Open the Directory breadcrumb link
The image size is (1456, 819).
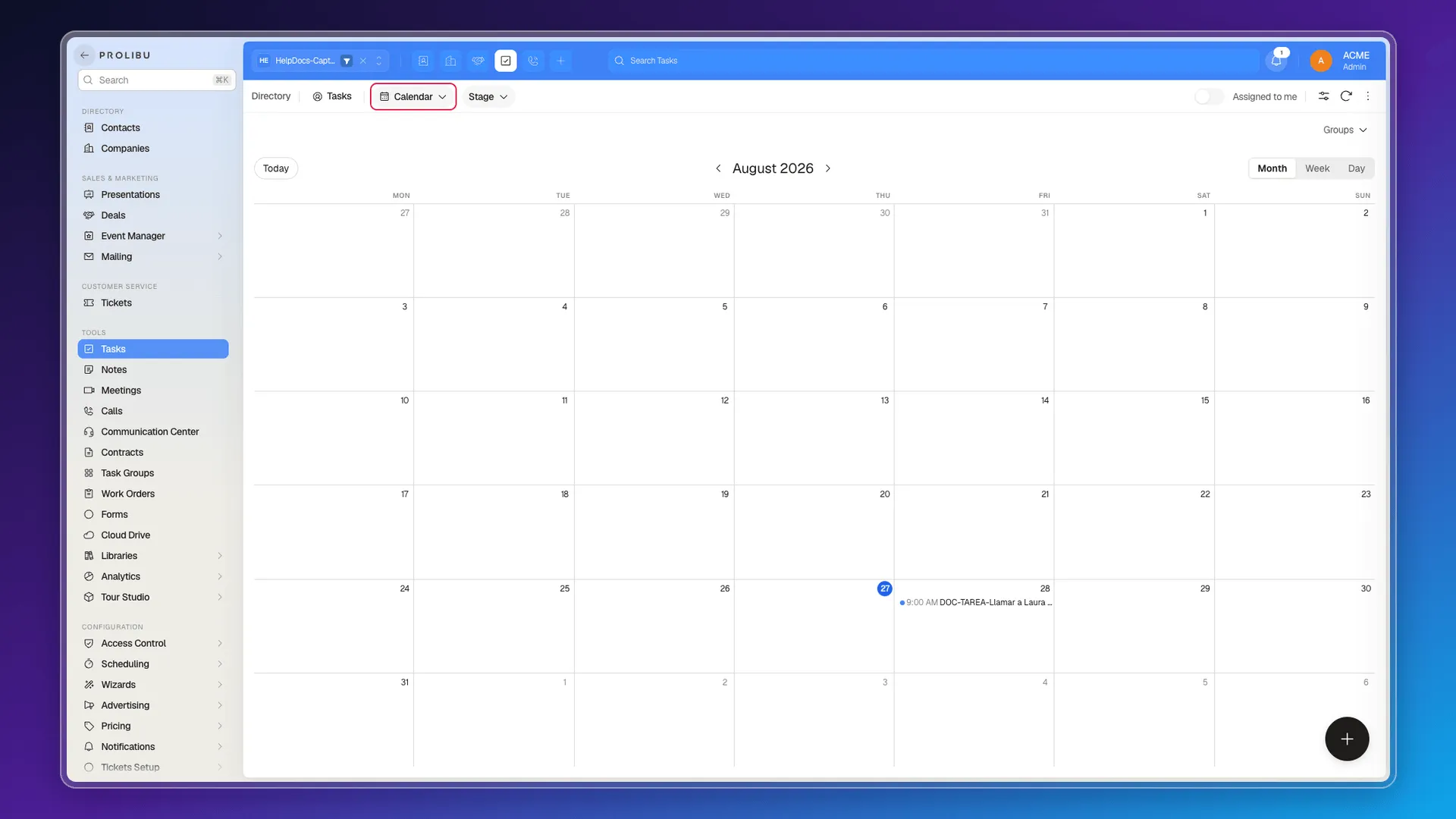point(271,96)
